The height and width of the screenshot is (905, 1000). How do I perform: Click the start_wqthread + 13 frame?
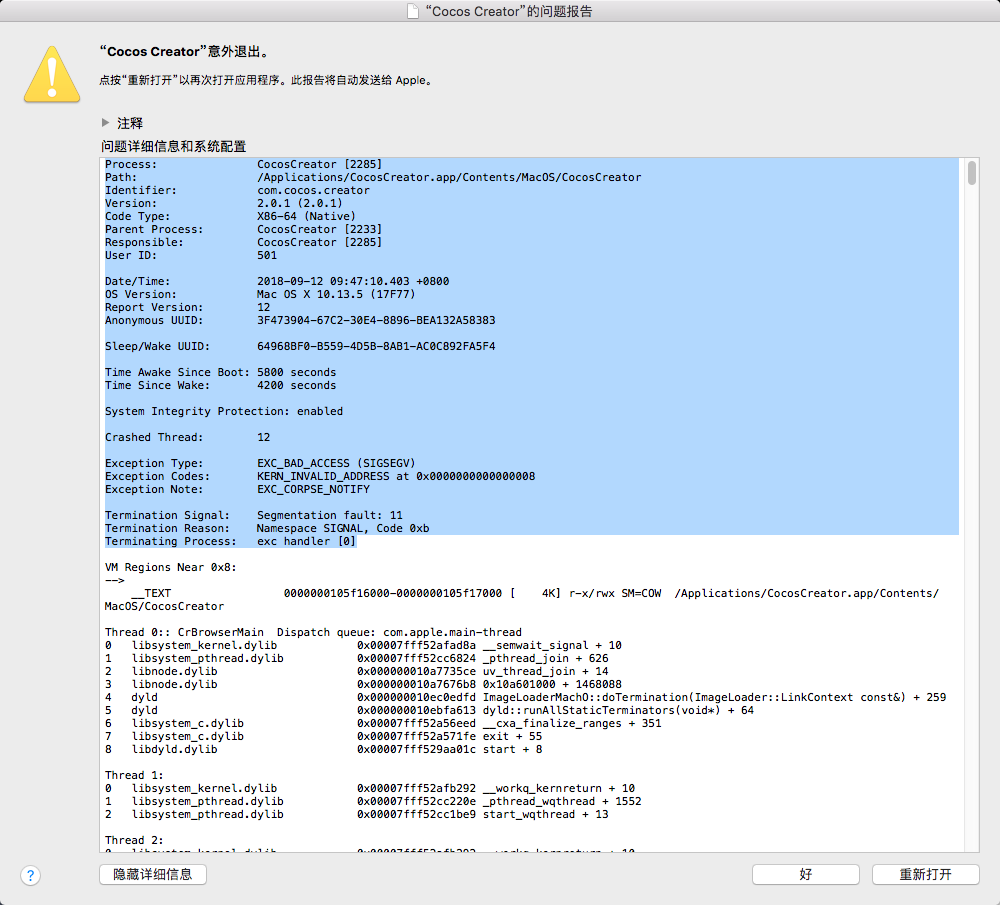[357, 814]
